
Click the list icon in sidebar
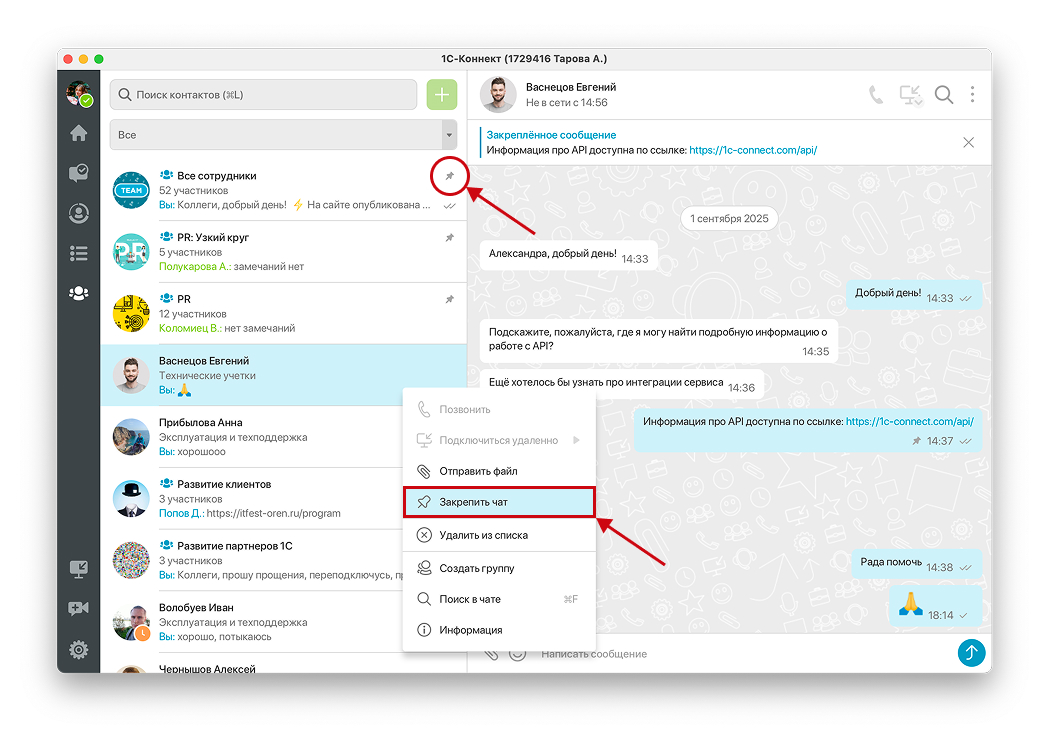coord(78,253)
